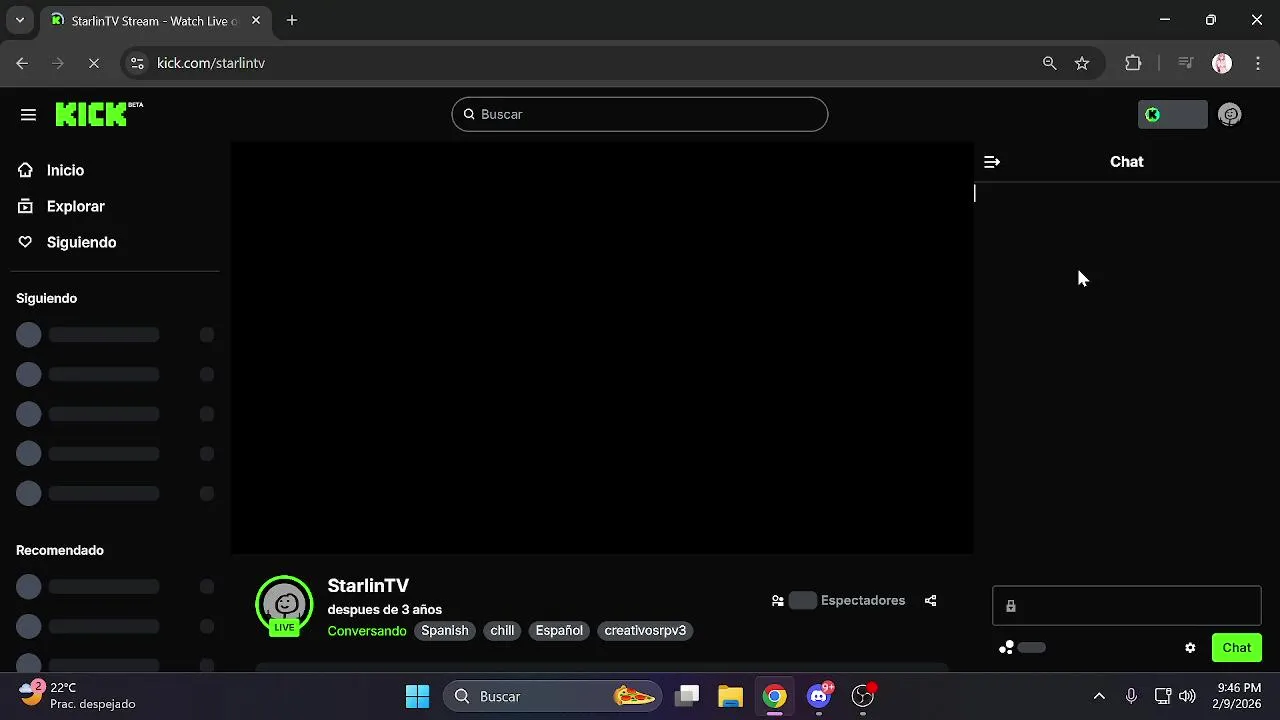Select the Spanish tag

tap(445, 631)
